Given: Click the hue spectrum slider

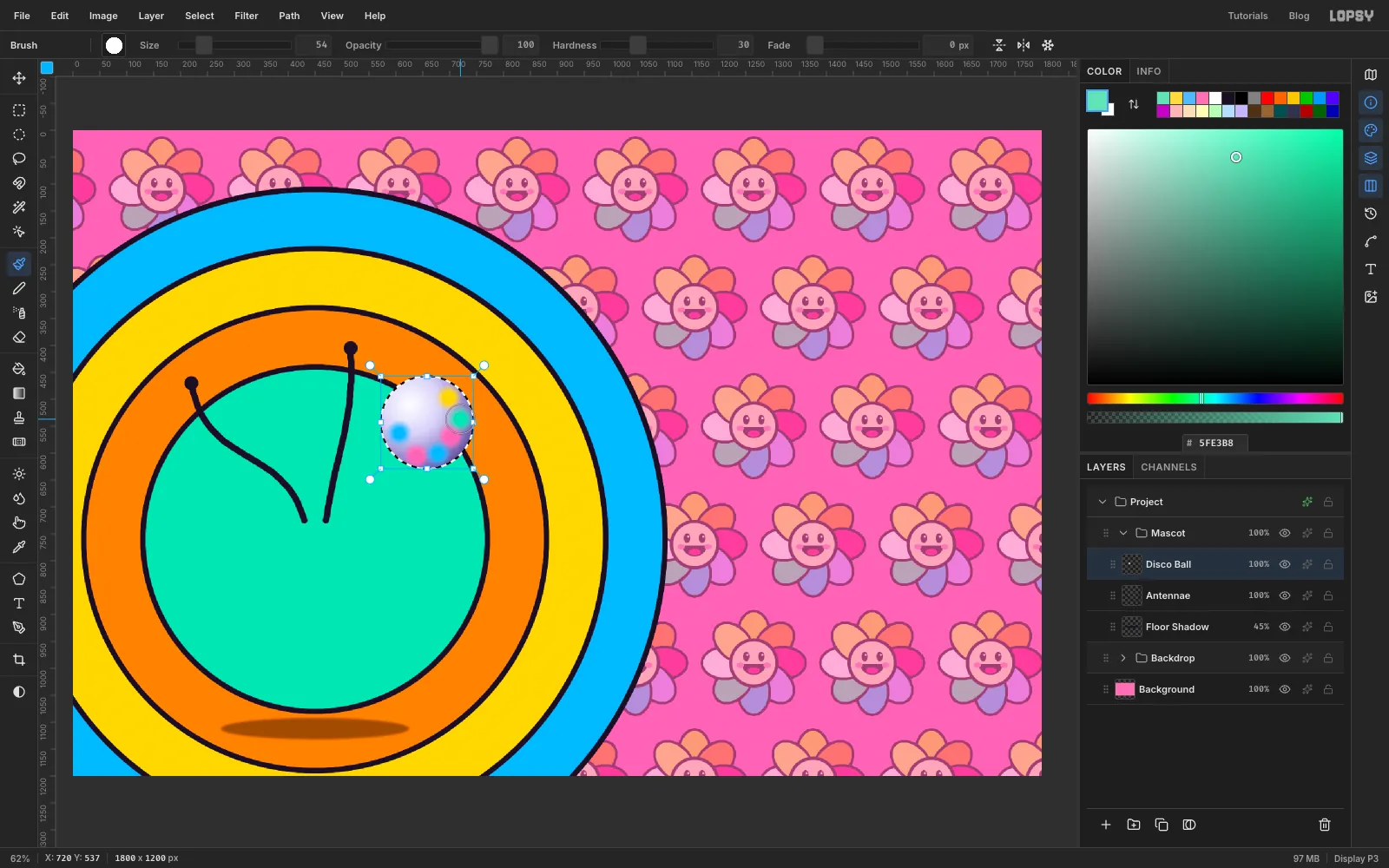Looking at the screenshot, I should point(1215,398).
